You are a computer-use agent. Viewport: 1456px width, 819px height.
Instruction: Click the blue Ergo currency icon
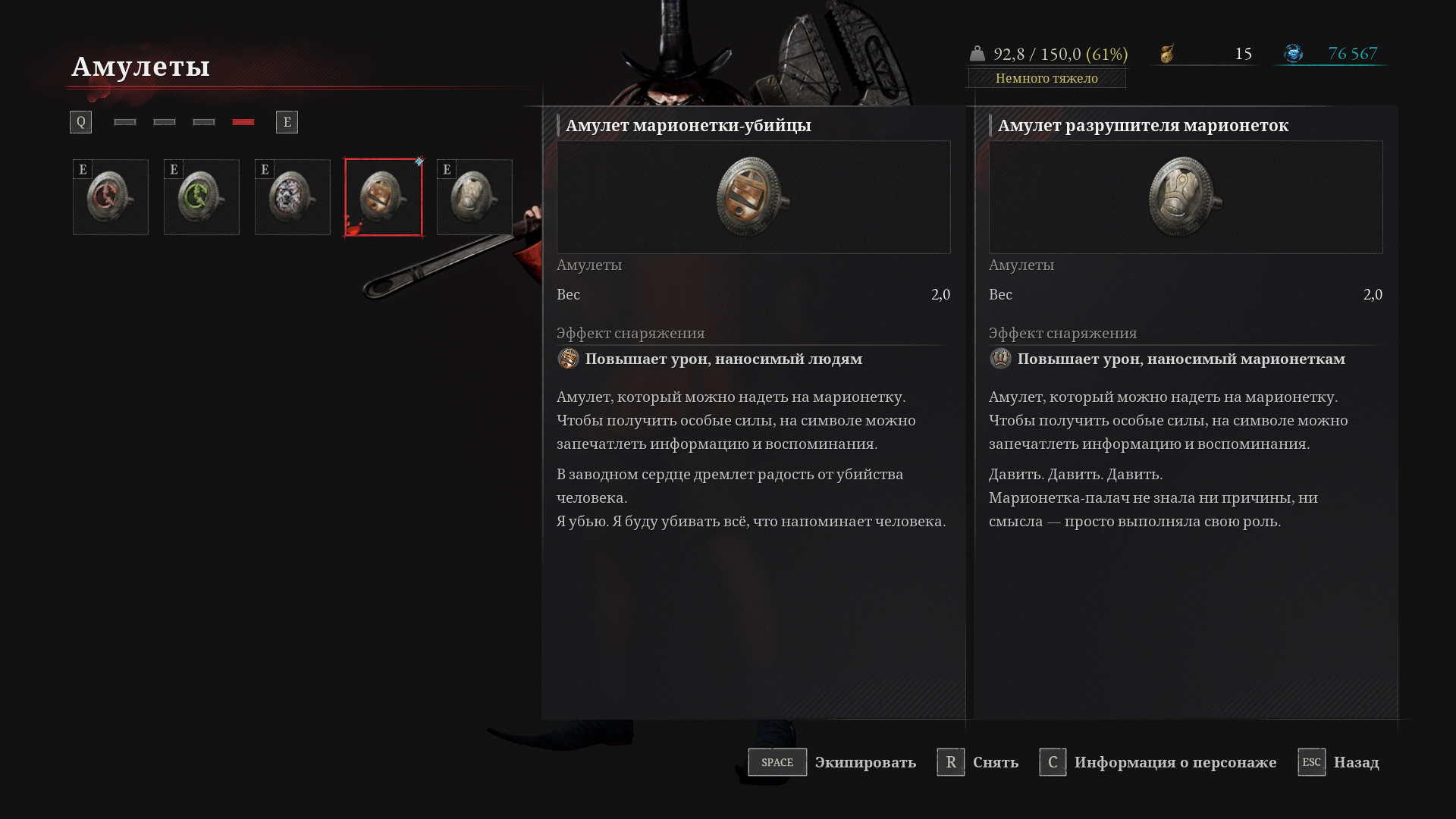pos(1293,54)
